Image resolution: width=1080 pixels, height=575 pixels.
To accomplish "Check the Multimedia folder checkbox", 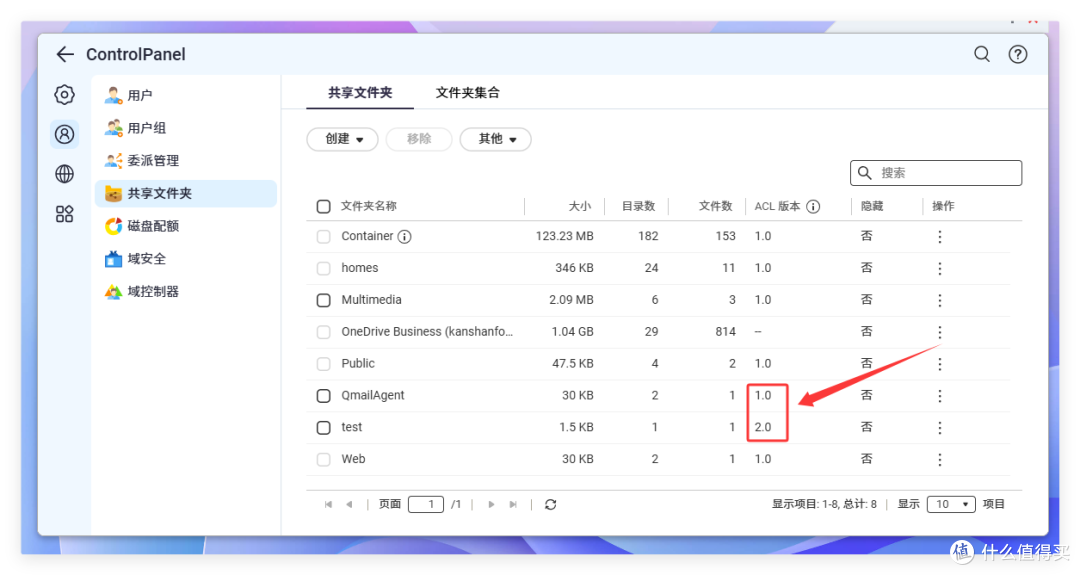I will [323, 300].
